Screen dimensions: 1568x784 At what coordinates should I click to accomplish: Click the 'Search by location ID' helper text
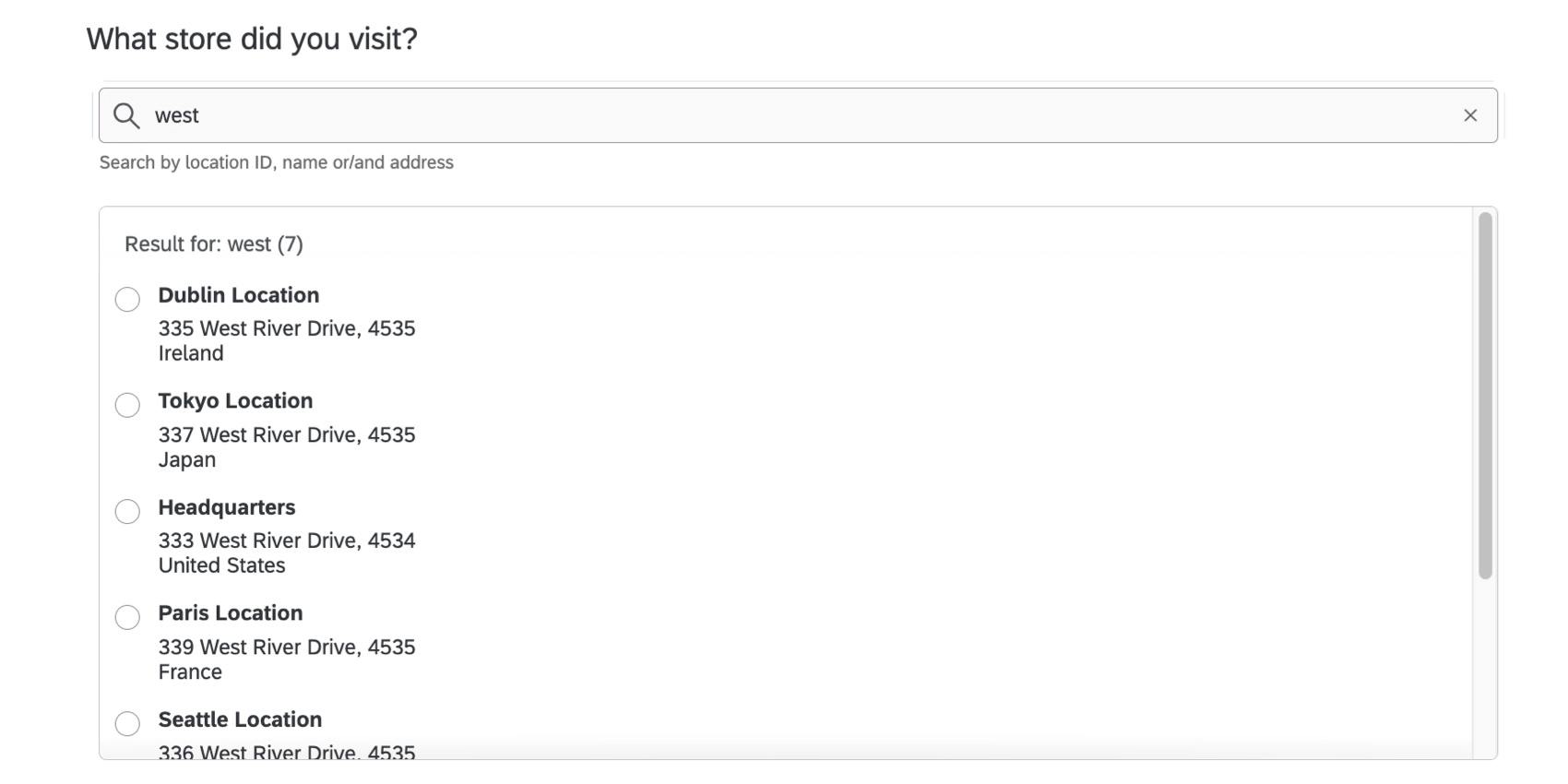click(277, 162)
